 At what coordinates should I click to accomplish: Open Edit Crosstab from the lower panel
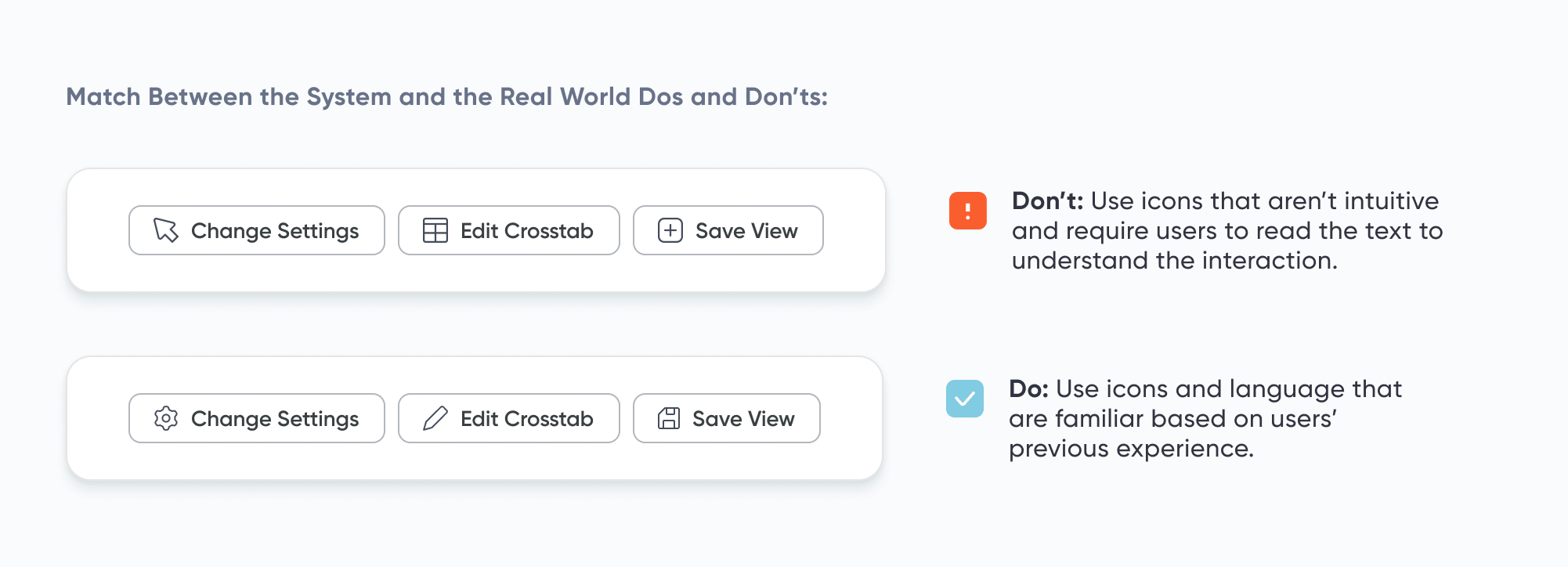509,418
